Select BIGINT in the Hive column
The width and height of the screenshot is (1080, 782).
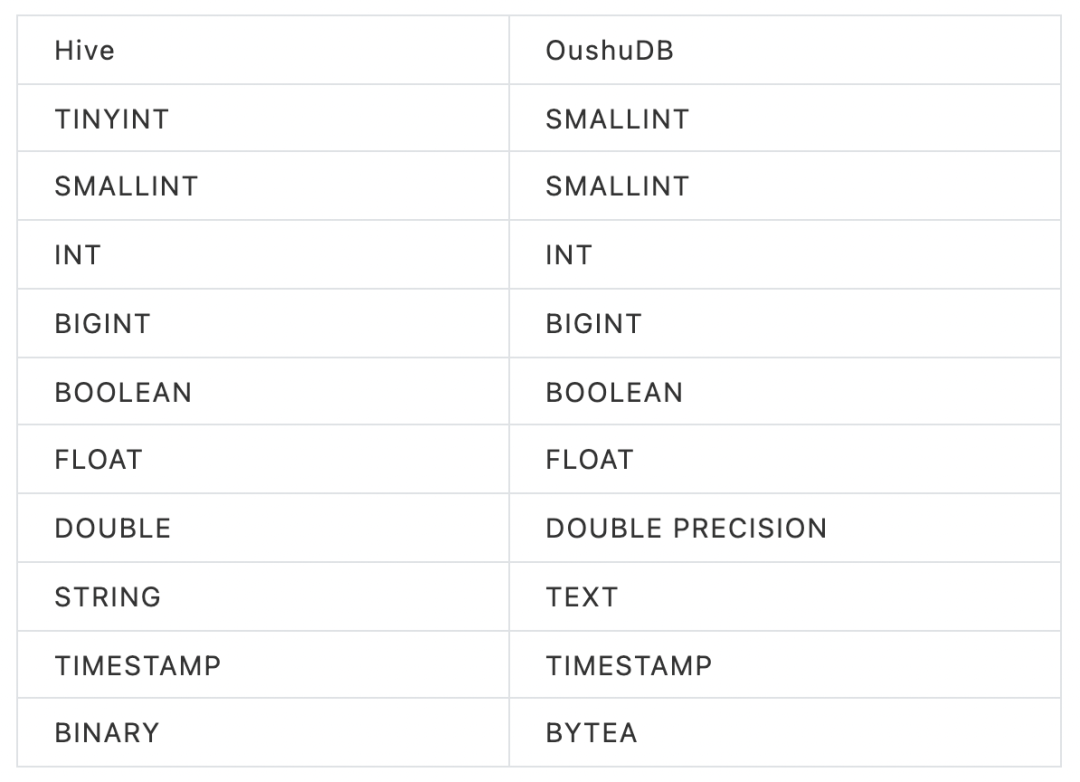[102, 324]
